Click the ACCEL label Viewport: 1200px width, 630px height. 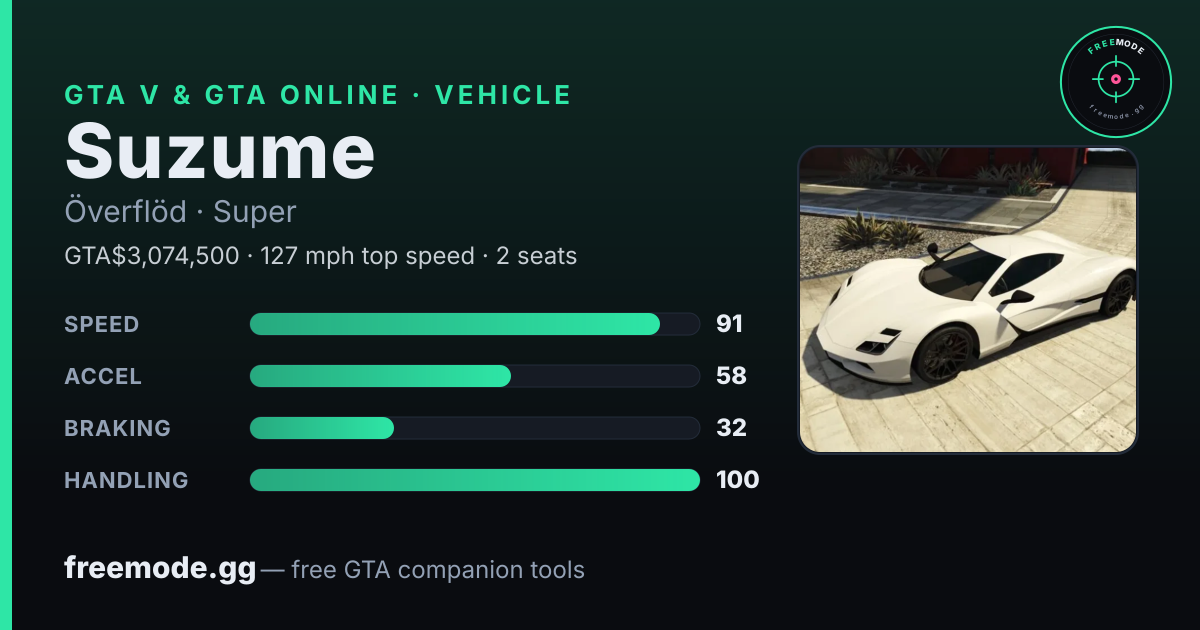click(x=103, y=376)
